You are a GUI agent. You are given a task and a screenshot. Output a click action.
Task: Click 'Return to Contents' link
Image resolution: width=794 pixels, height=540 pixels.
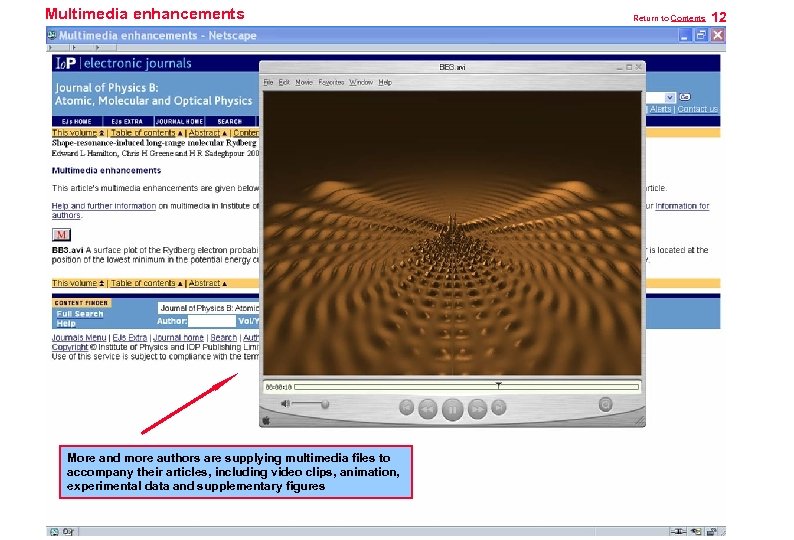click(x=669, y=18)
